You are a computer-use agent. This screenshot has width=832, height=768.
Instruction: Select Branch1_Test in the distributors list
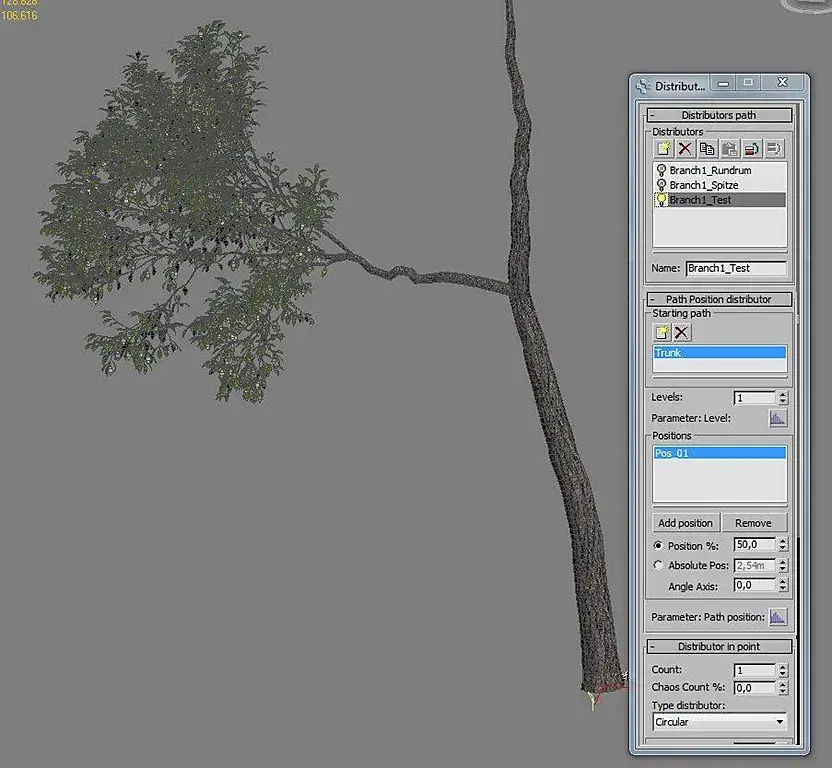tap(720, 200)
